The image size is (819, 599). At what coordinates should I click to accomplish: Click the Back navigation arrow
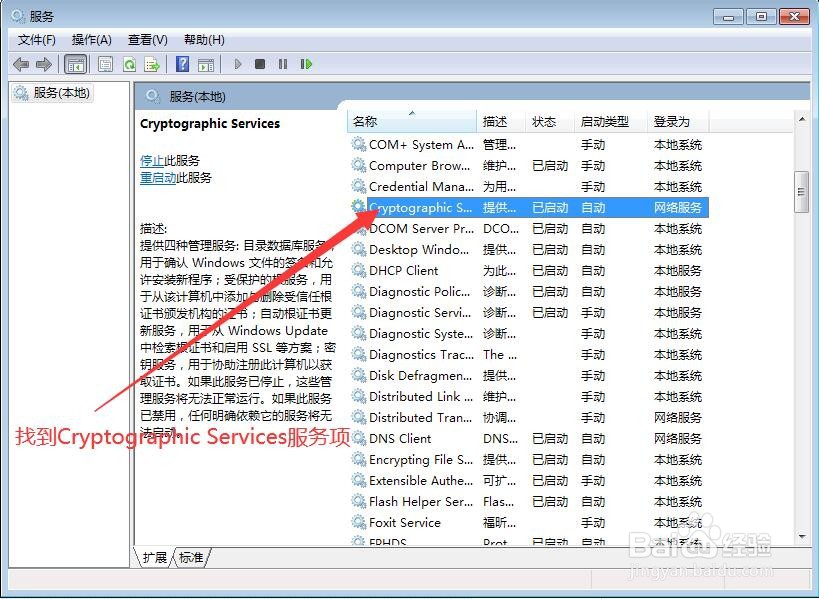(21, 64)
